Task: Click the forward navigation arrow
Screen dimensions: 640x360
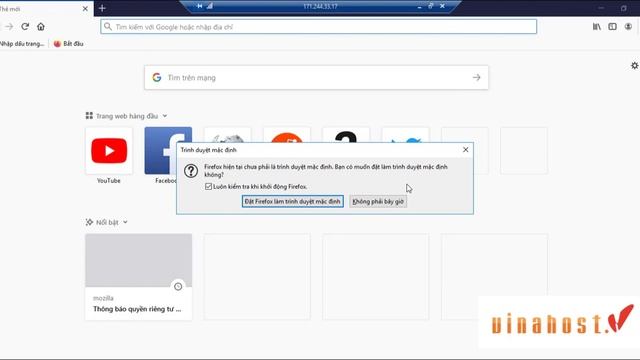Action: tap(9, 27)
